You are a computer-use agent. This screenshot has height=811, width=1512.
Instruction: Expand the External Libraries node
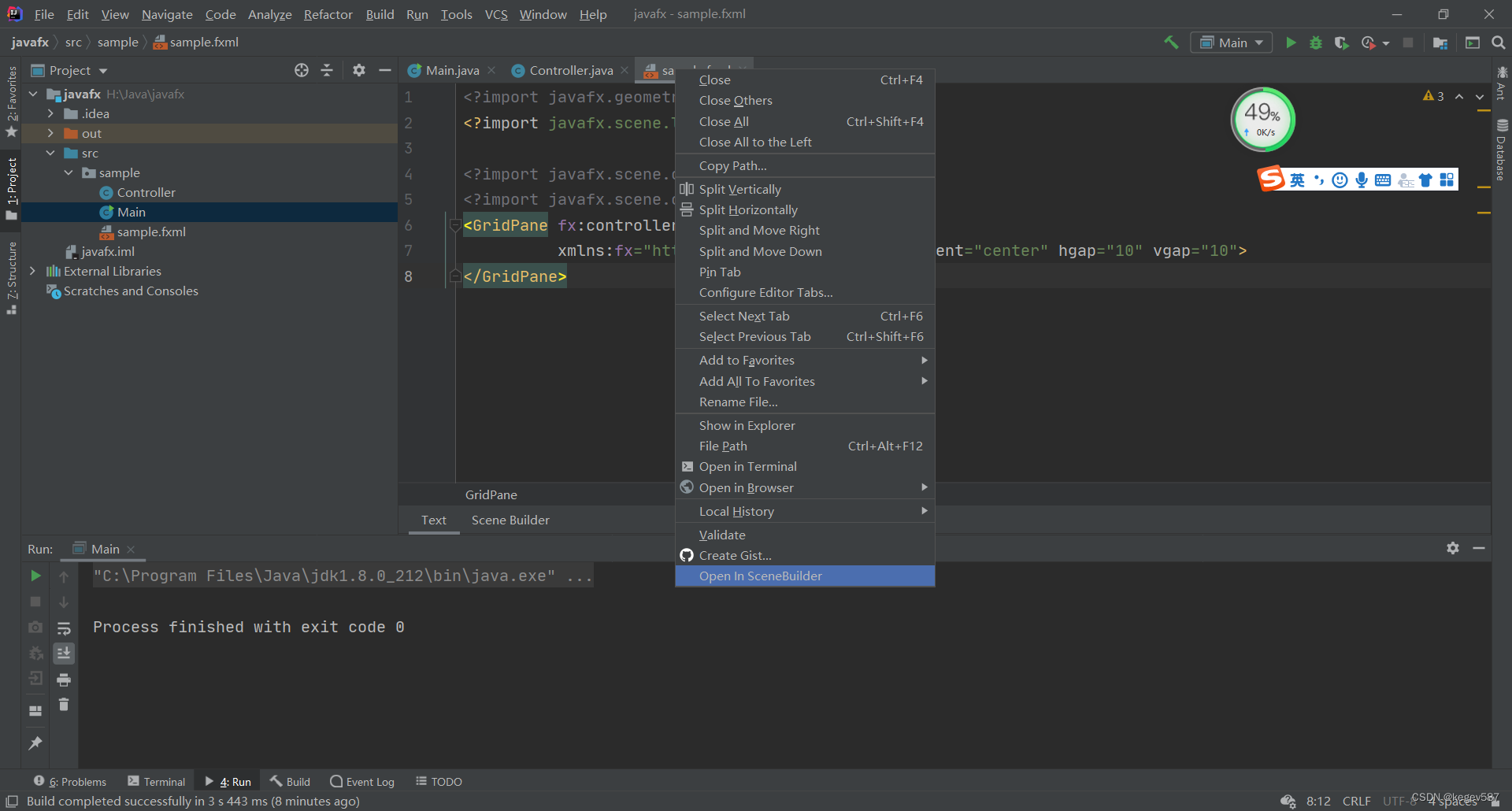pos(32,270)
